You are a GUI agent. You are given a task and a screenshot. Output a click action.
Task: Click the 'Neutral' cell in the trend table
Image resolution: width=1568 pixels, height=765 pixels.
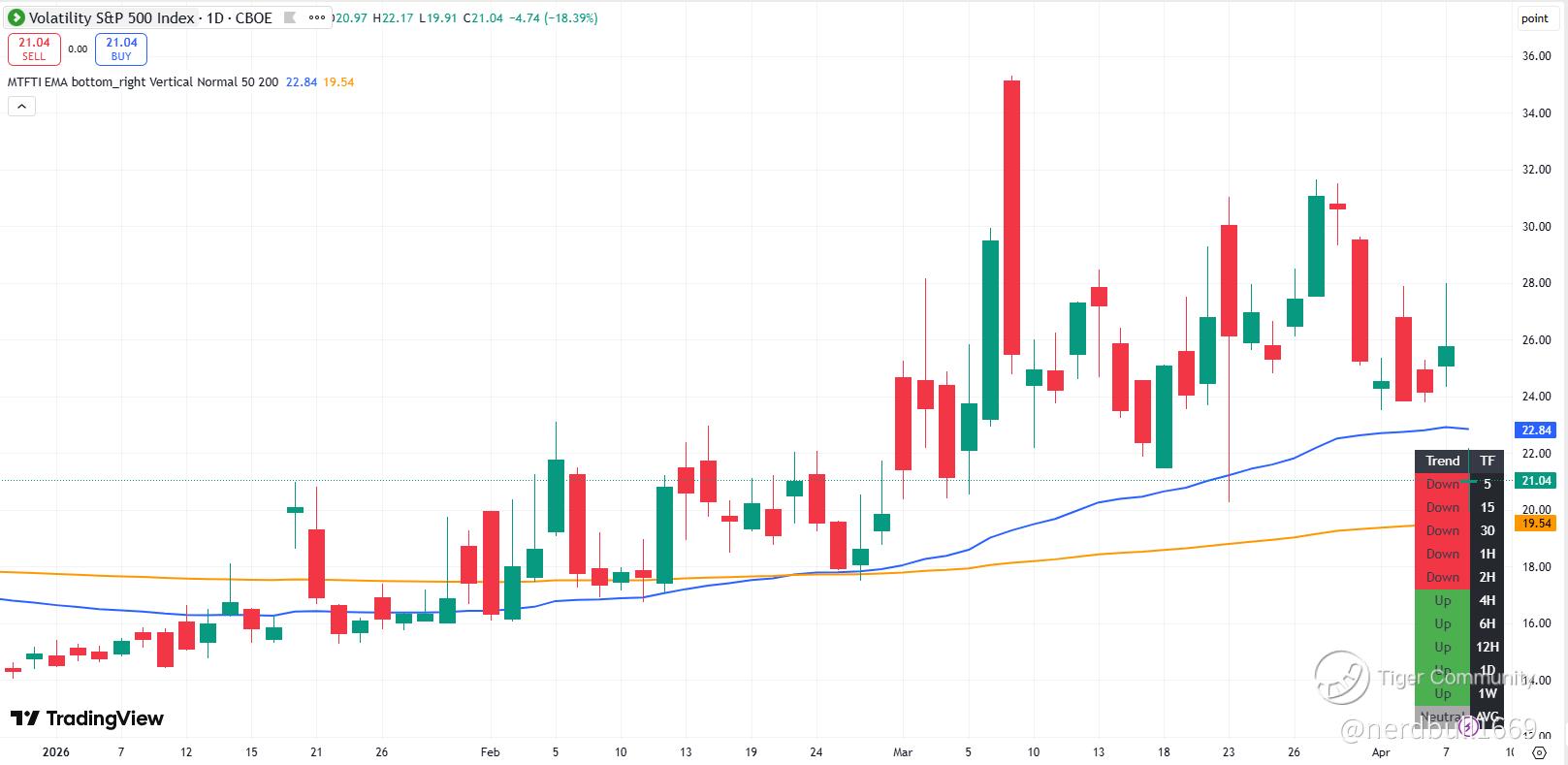[1442, 717]
